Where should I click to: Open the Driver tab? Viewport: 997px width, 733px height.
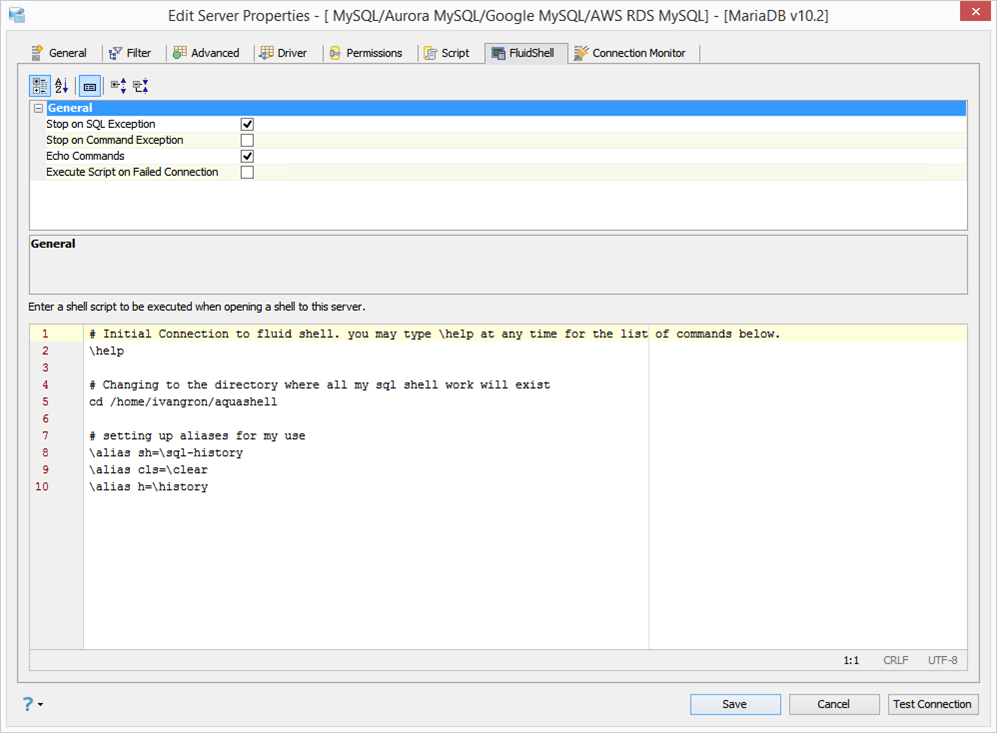click(284, 53)
